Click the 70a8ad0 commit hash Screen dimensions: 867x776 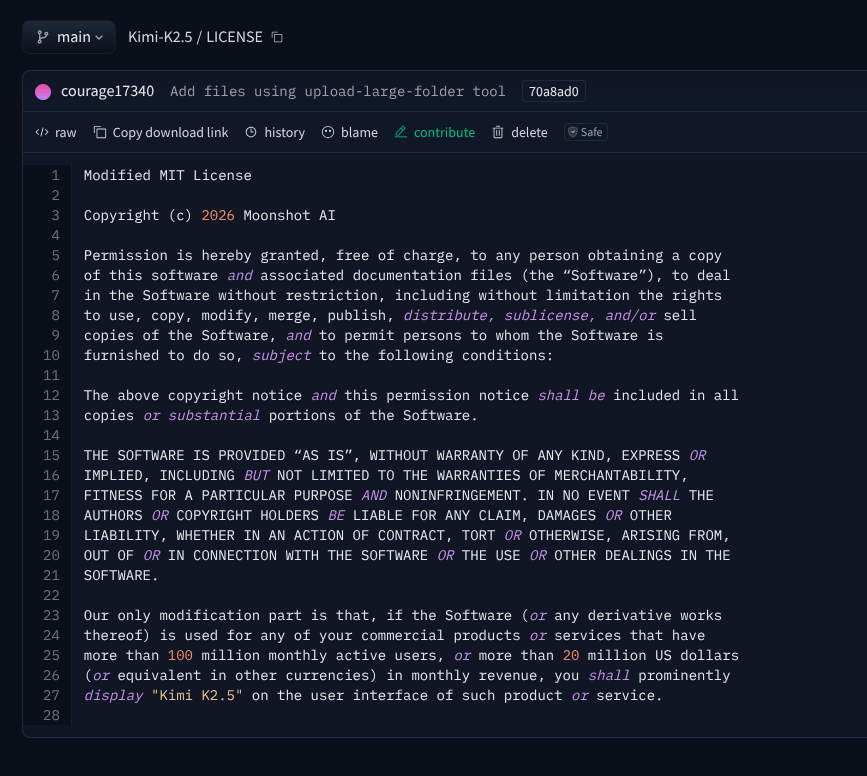[x=554, y=92]
